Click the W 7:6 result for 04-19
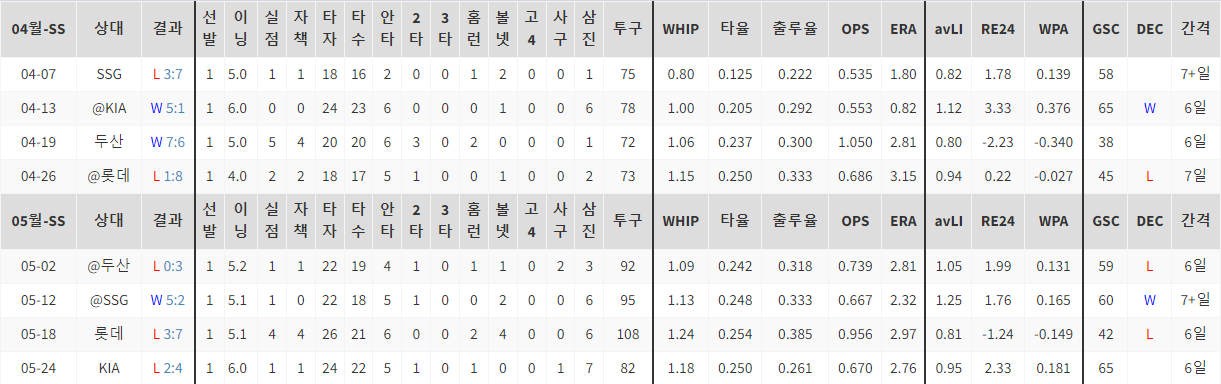Viewport: 1221px width, 384px height. [167, 142]
